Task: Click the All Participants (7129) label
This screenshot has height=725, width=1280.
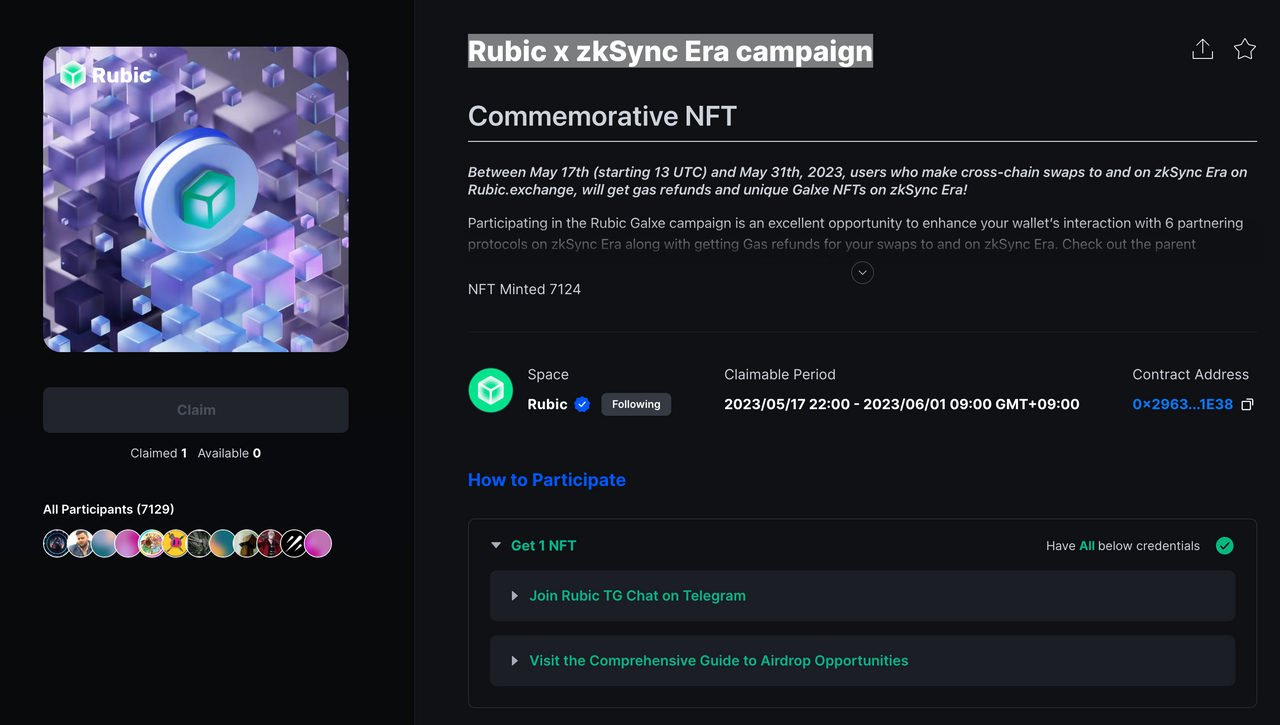Action: [x=109, y=509]
